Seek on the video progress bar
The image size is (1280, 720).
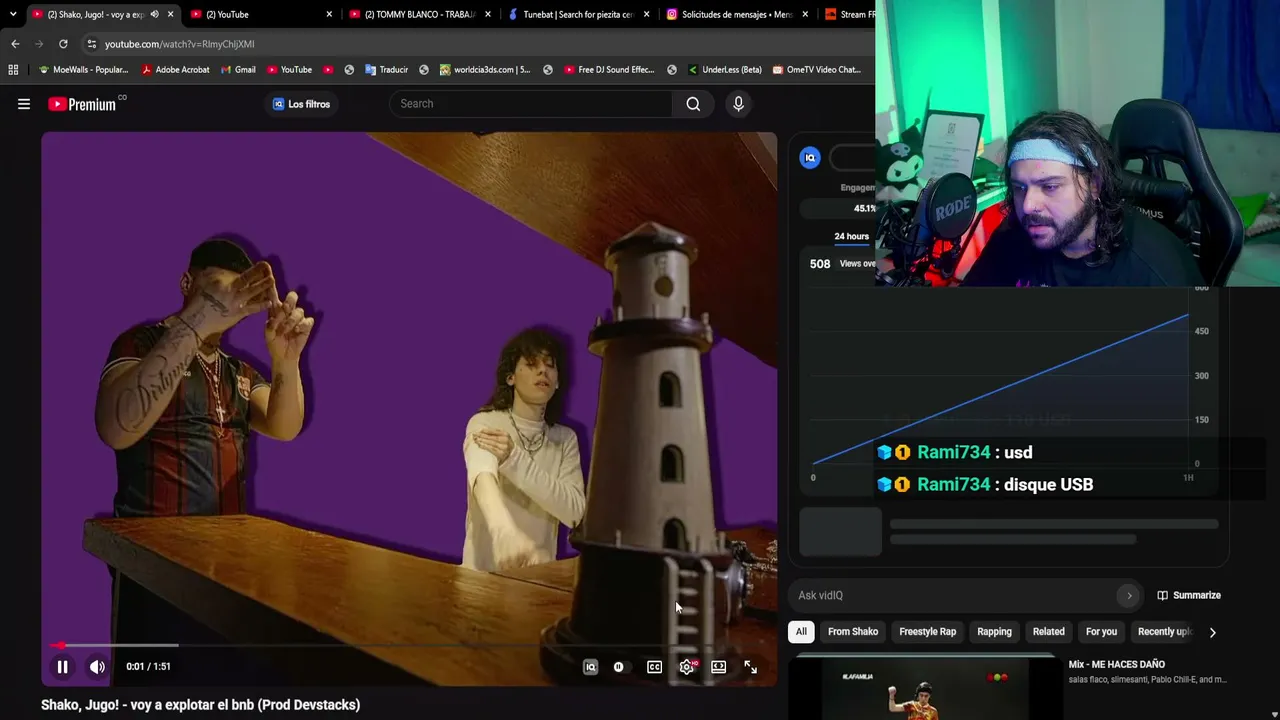click(x=409, y=646)
